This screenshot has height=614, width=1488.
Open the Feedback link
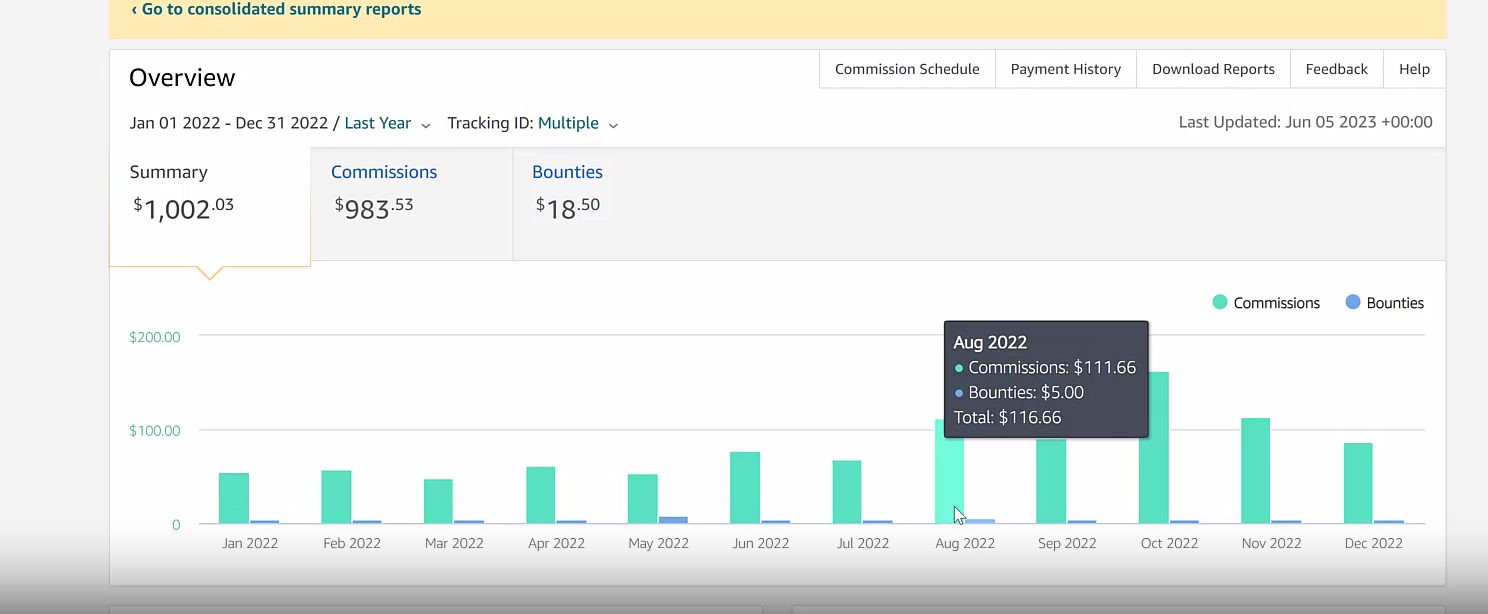1336,69
